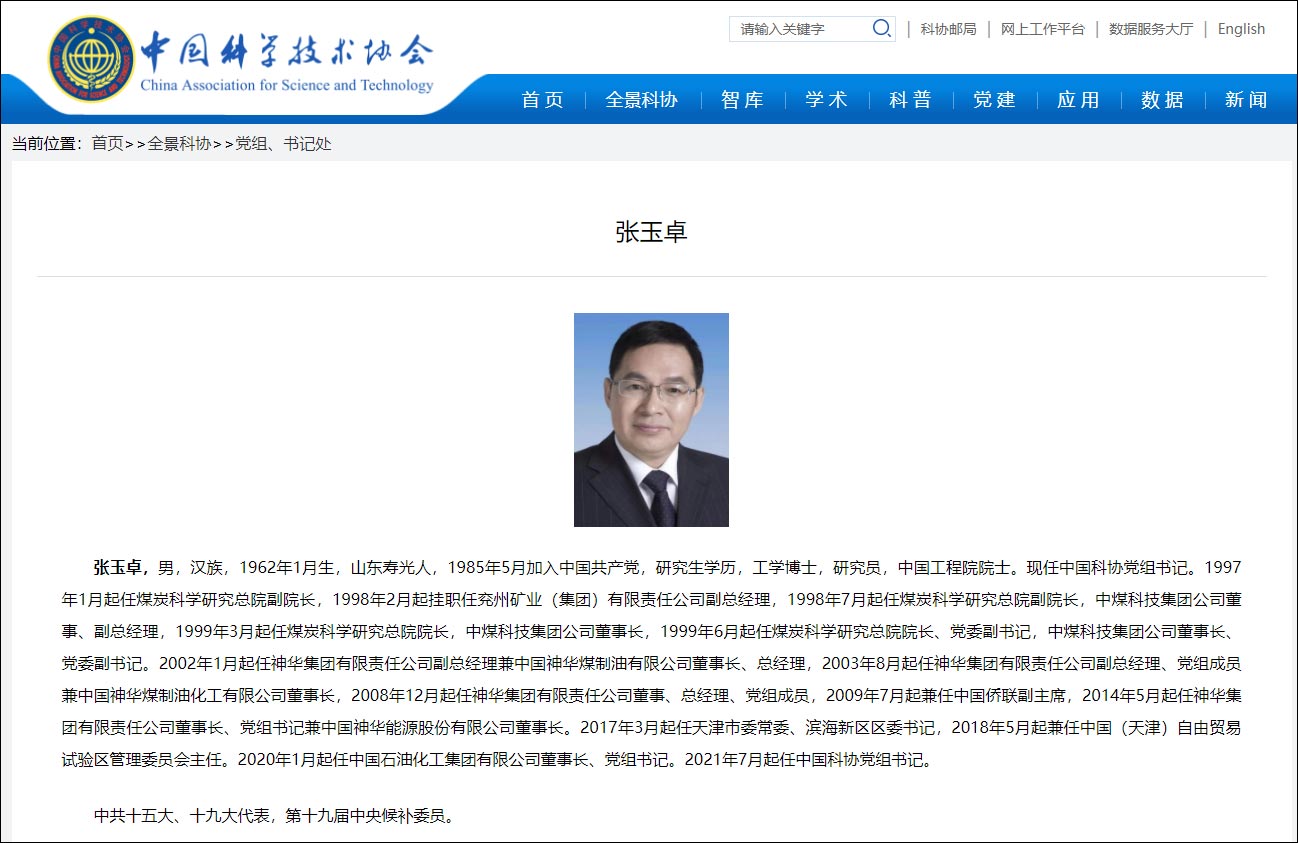Open the 数据 navigation menu item

click(1162, 99)
